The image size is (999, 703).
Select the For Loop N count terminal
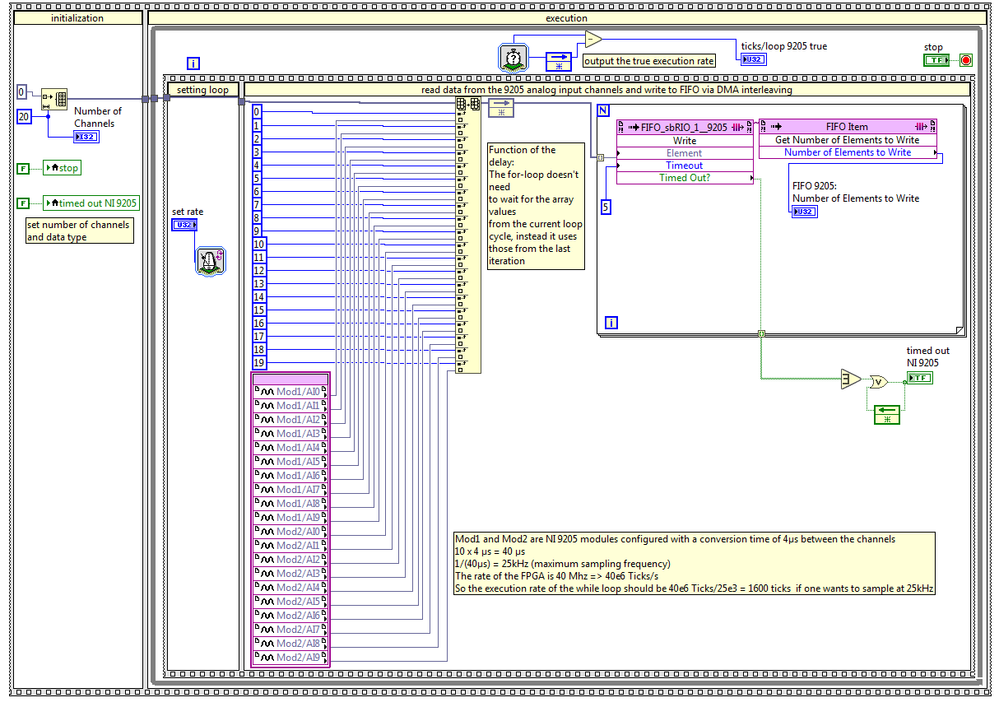[x=603, y=111]
